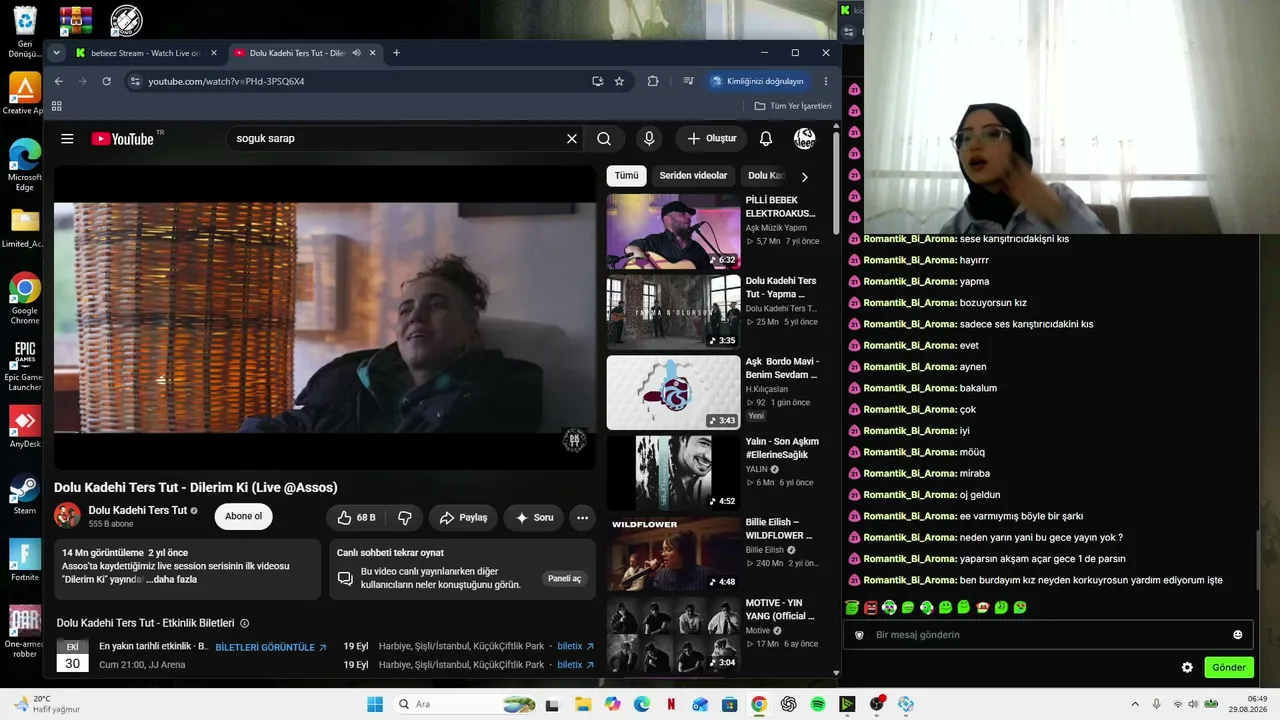Image resolution: width=1280 pixels, height=720 pixels.
Task: Share the video via Paylaş
Action: coord(463,517)
